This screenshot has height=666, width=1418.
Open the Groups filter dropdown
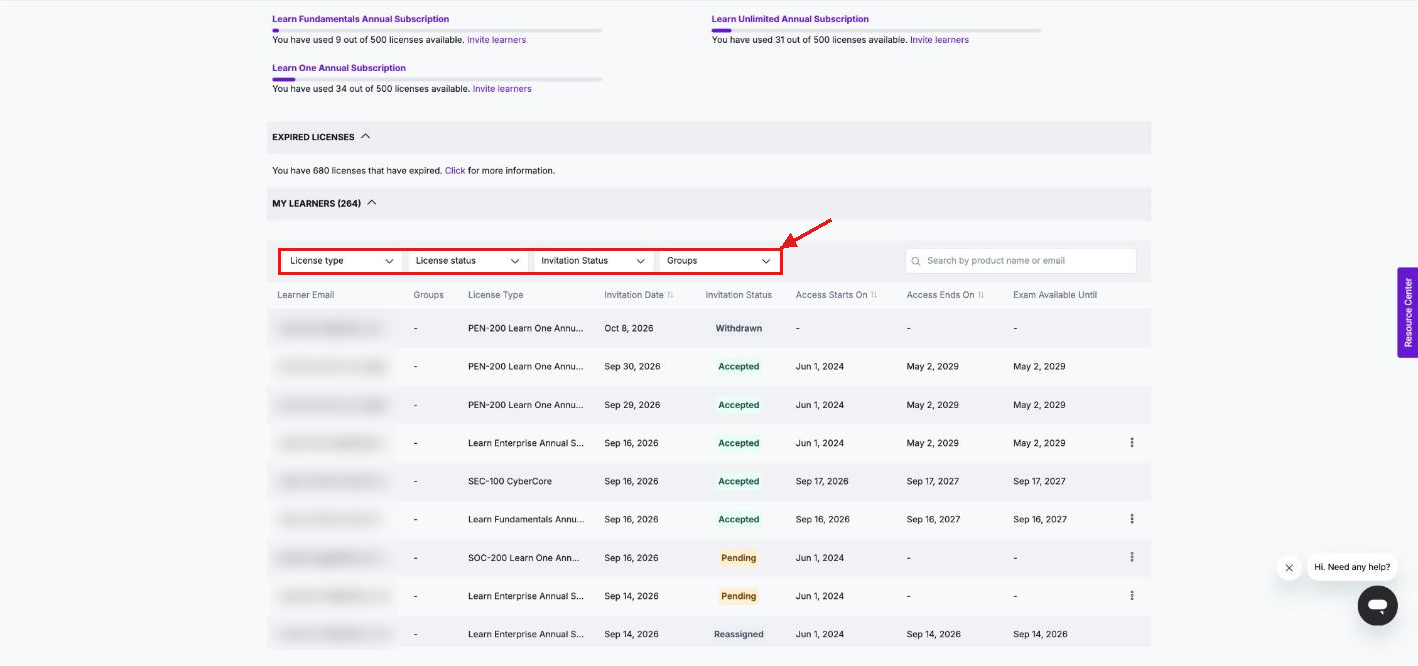[x=719, y=261]
